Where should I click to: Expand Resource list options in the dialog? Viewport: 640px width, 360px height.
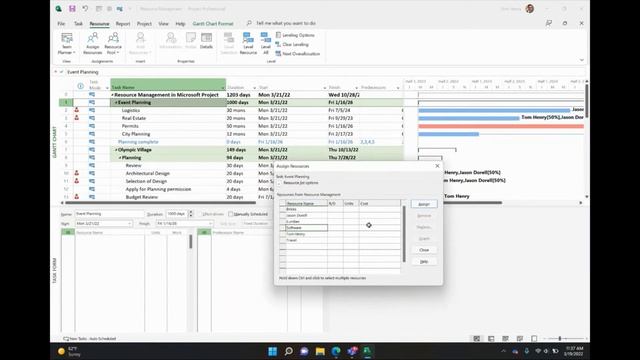coord(280,183)
